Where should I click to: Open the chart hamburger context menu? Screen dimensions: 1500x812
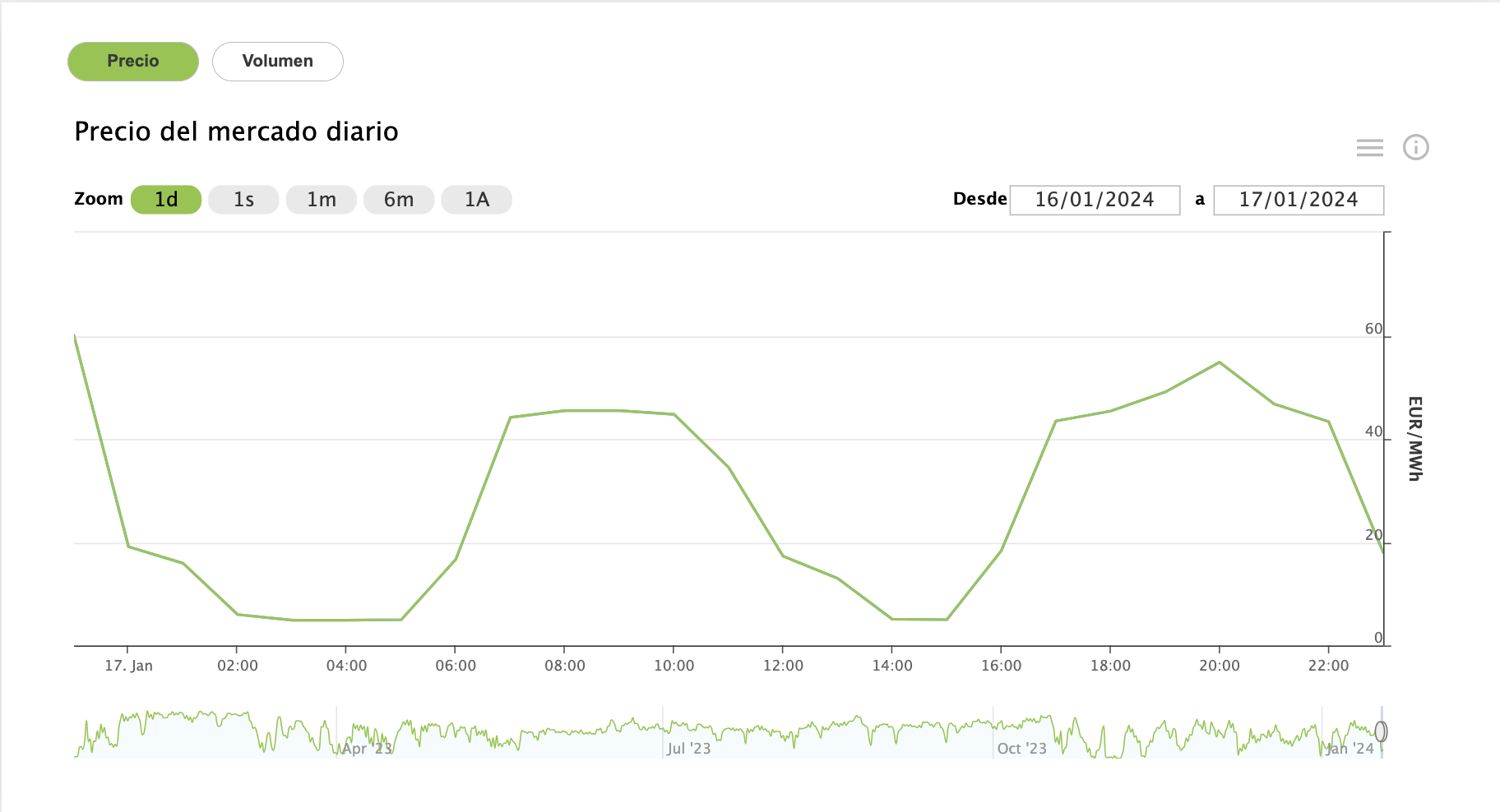1369,148
